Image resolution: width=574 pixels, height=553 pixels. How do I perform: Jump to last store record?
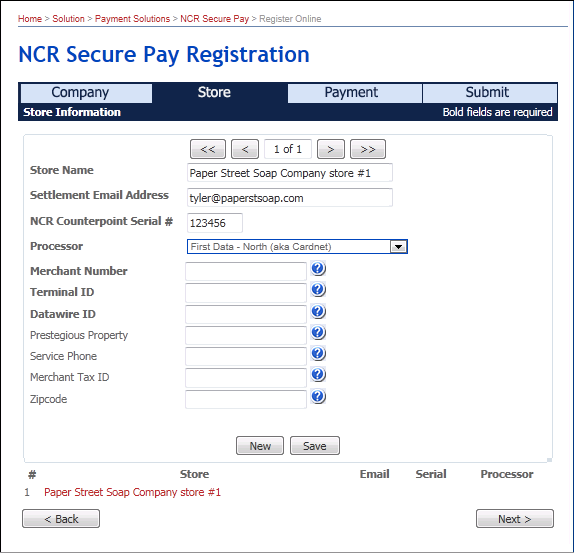[x=368, y=149]
